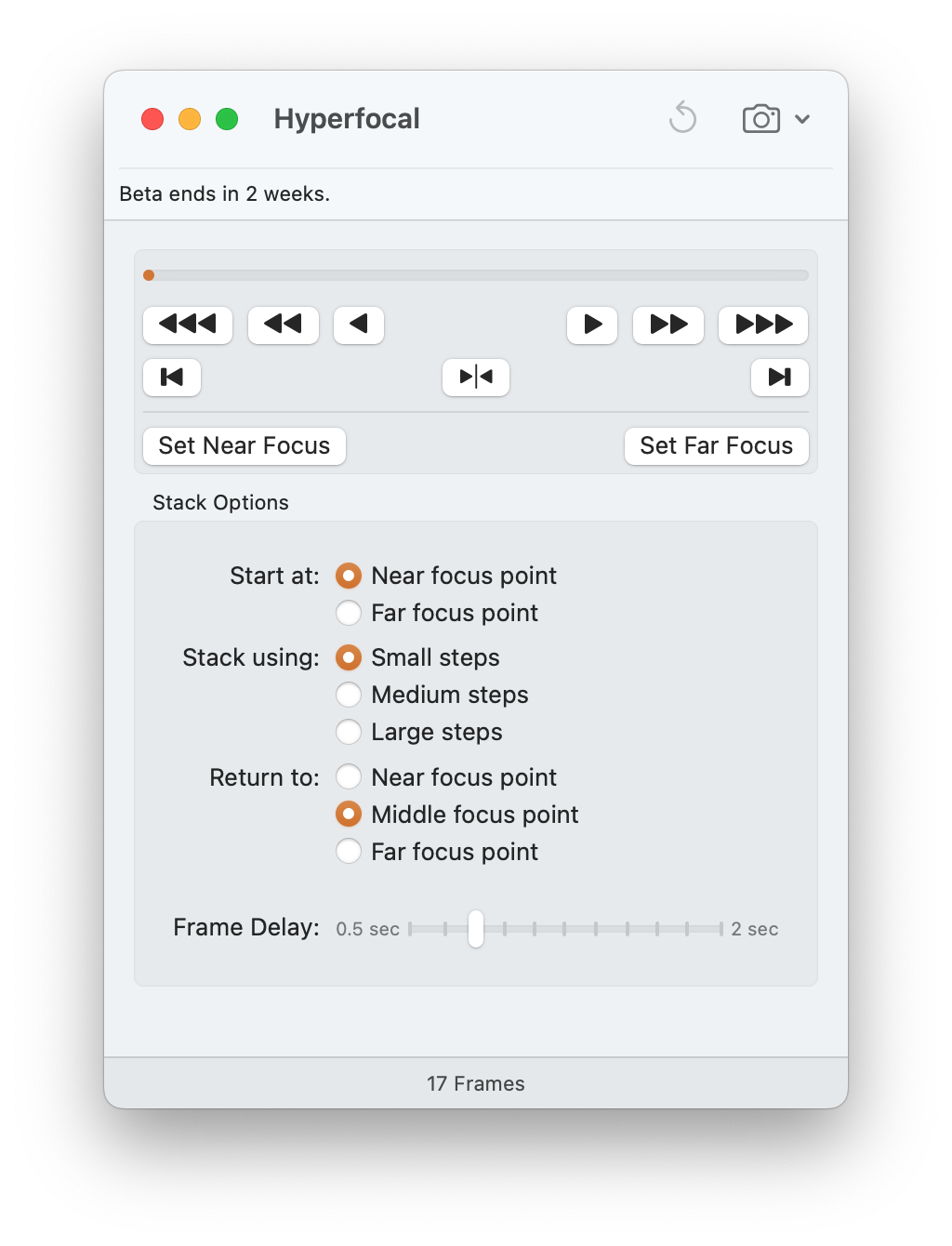Viewport: 952px width, 1246px height.
Task: Select Far focus point under Start at
Action: point(349,614)
